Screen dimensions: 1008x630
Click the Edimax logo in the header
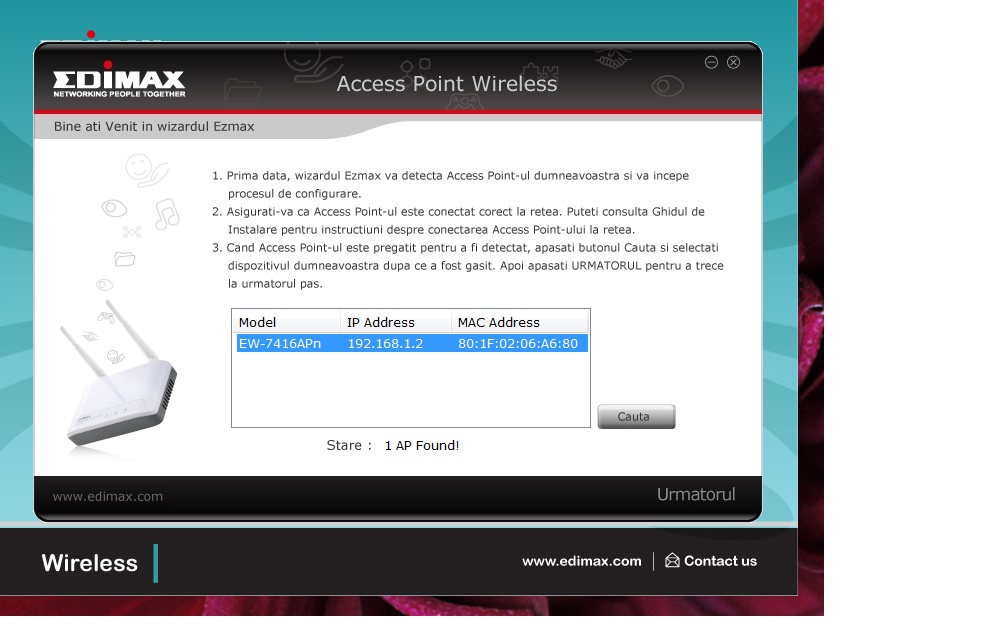pyautogui.click(x=119, y=83)
